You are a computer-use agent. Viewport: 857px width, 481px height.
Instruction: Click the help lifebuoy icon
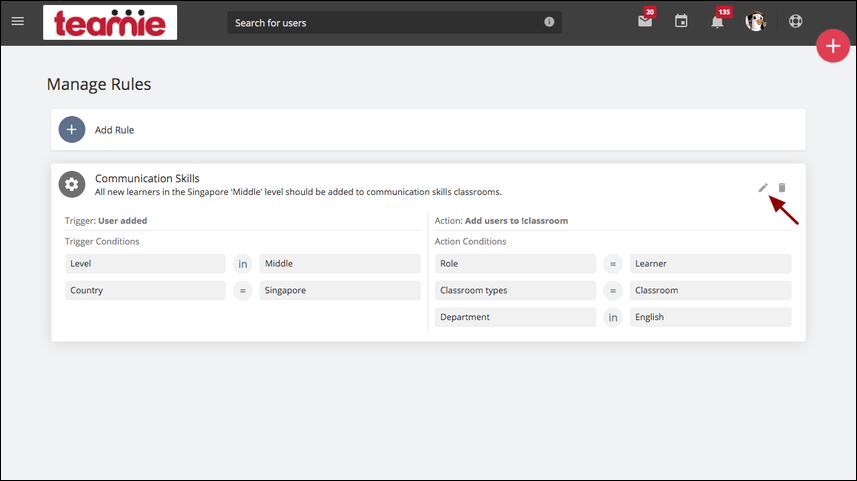pyautogui.click(x=796, y=21)
